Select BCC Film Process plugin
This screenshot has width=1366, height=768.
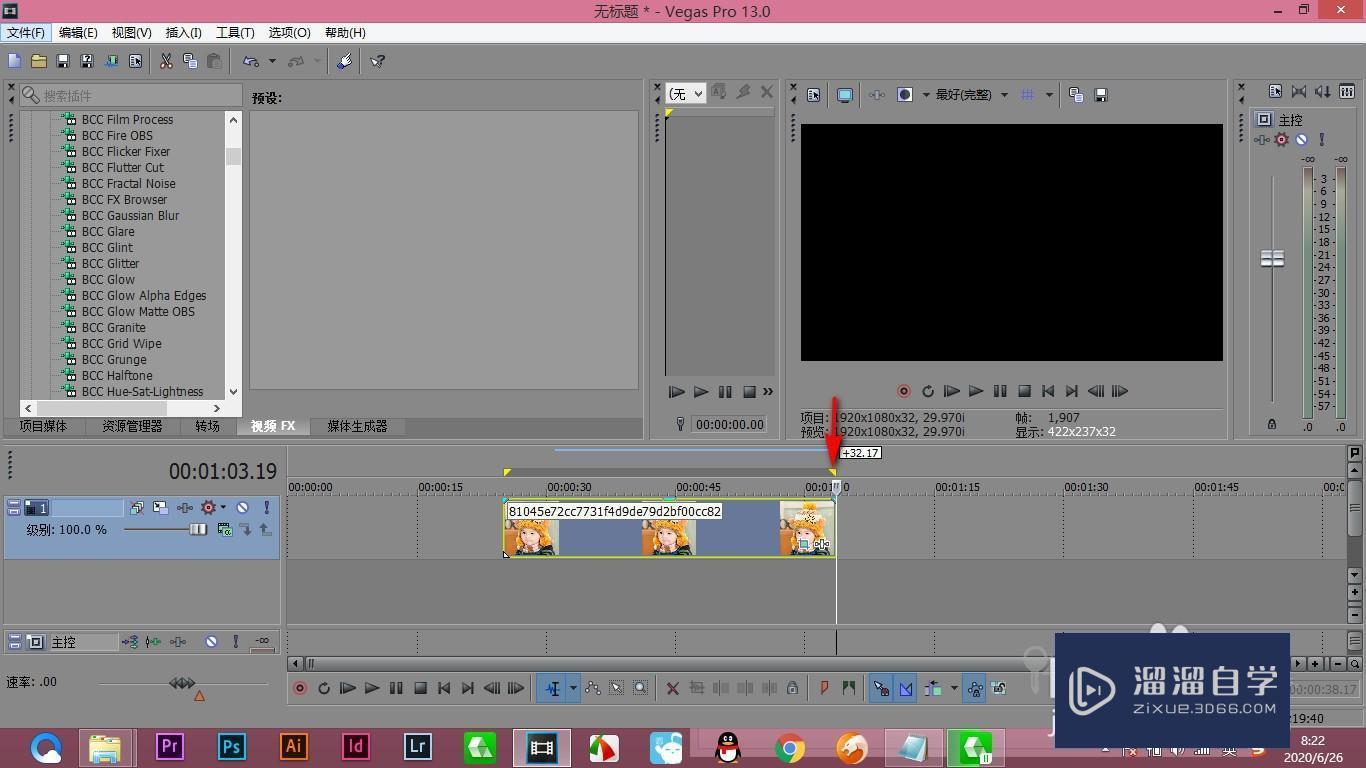point(127,120)
